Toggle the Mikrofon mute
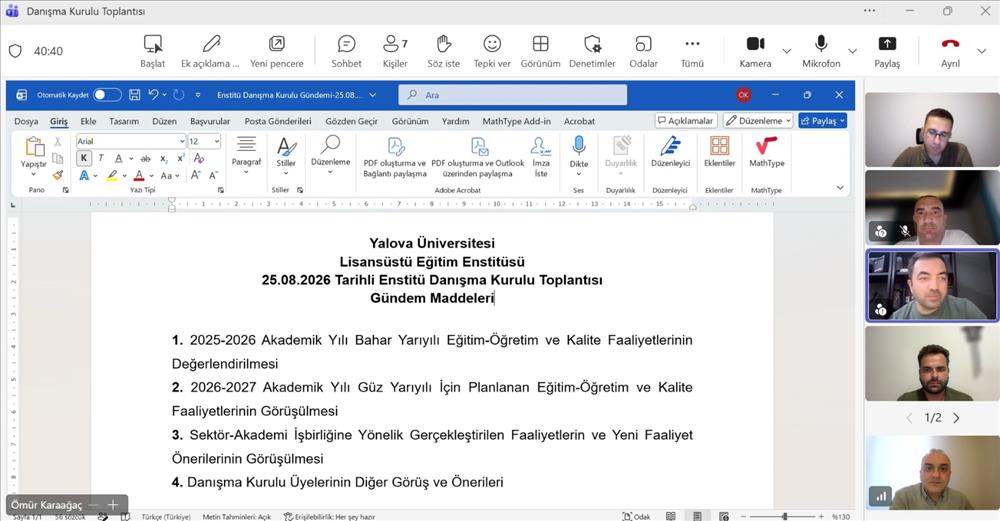Image resolution: width=1000 pixels, height=521 pixels. (821, 51)
